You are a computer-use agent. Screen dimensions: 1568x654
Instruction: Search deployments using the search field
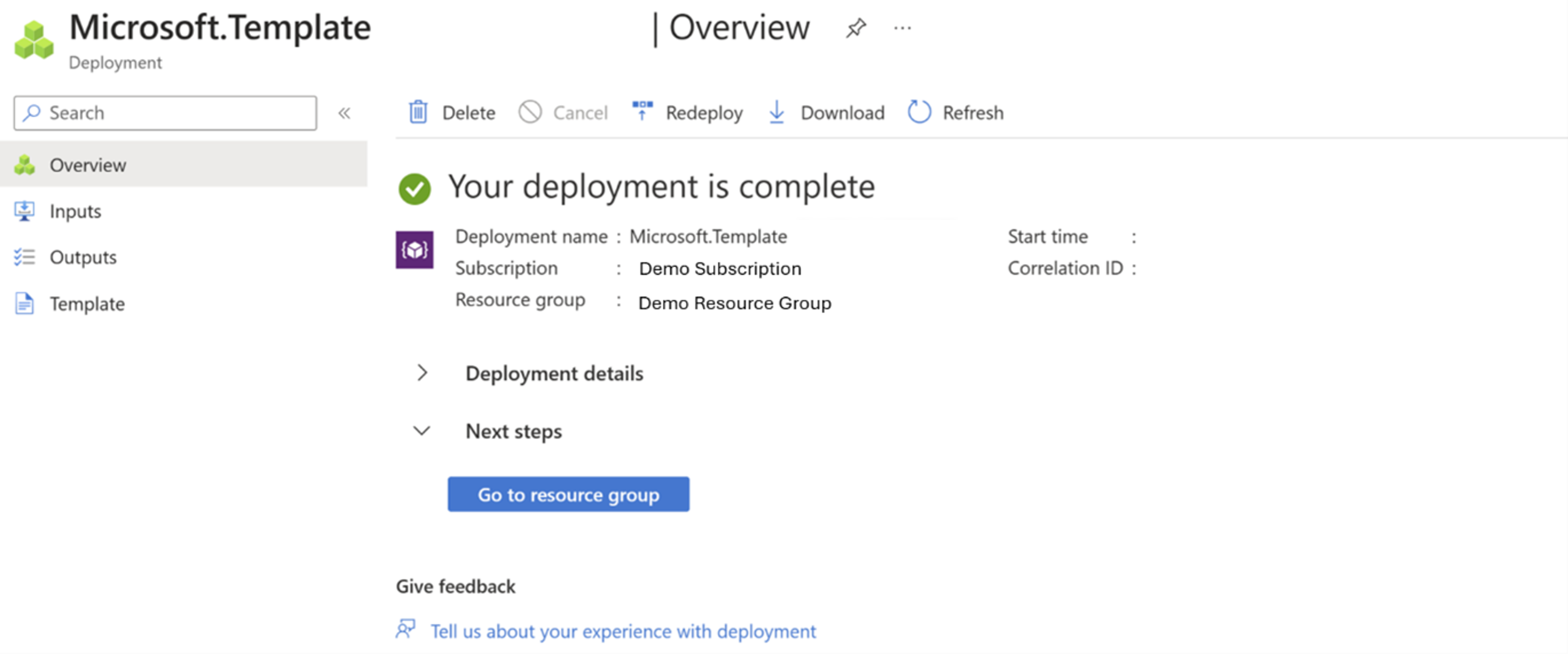click(x=167, y=112)
